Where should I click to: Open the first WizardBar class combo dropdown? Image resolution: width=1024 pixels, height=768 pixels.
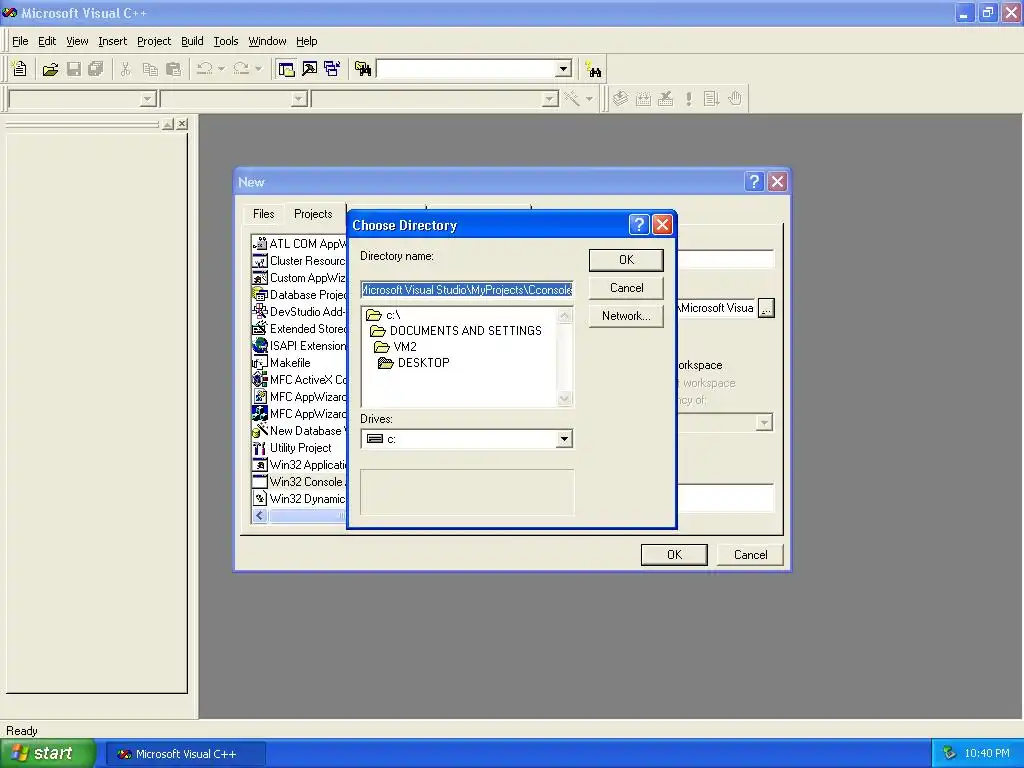(148, 99)
